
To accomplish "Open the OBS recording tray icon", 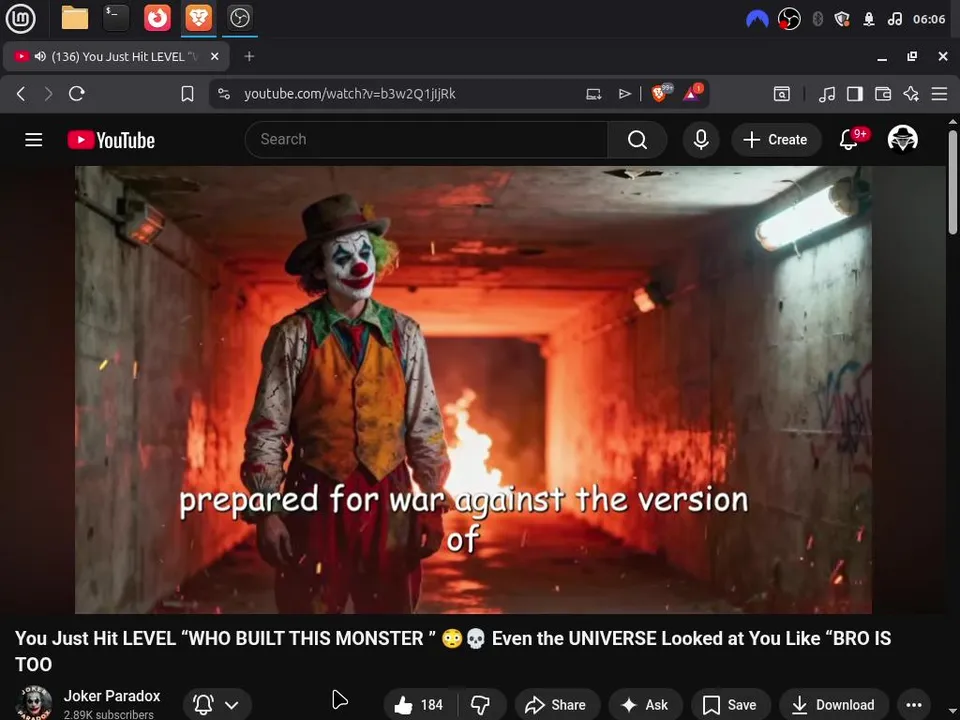I will click(789, 20).
